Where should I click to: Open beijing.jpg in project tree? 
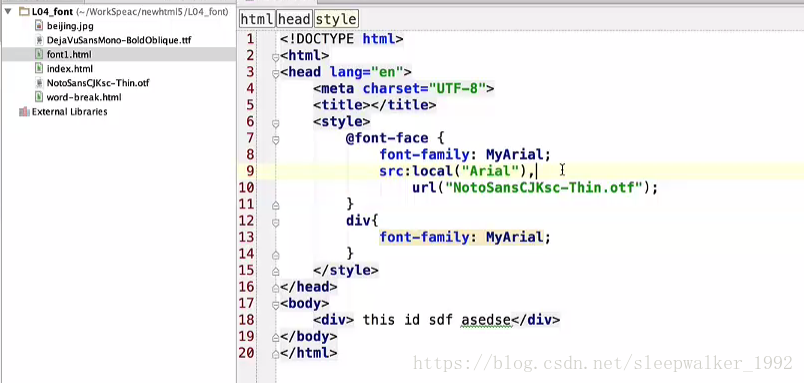(x=70, y=26)
